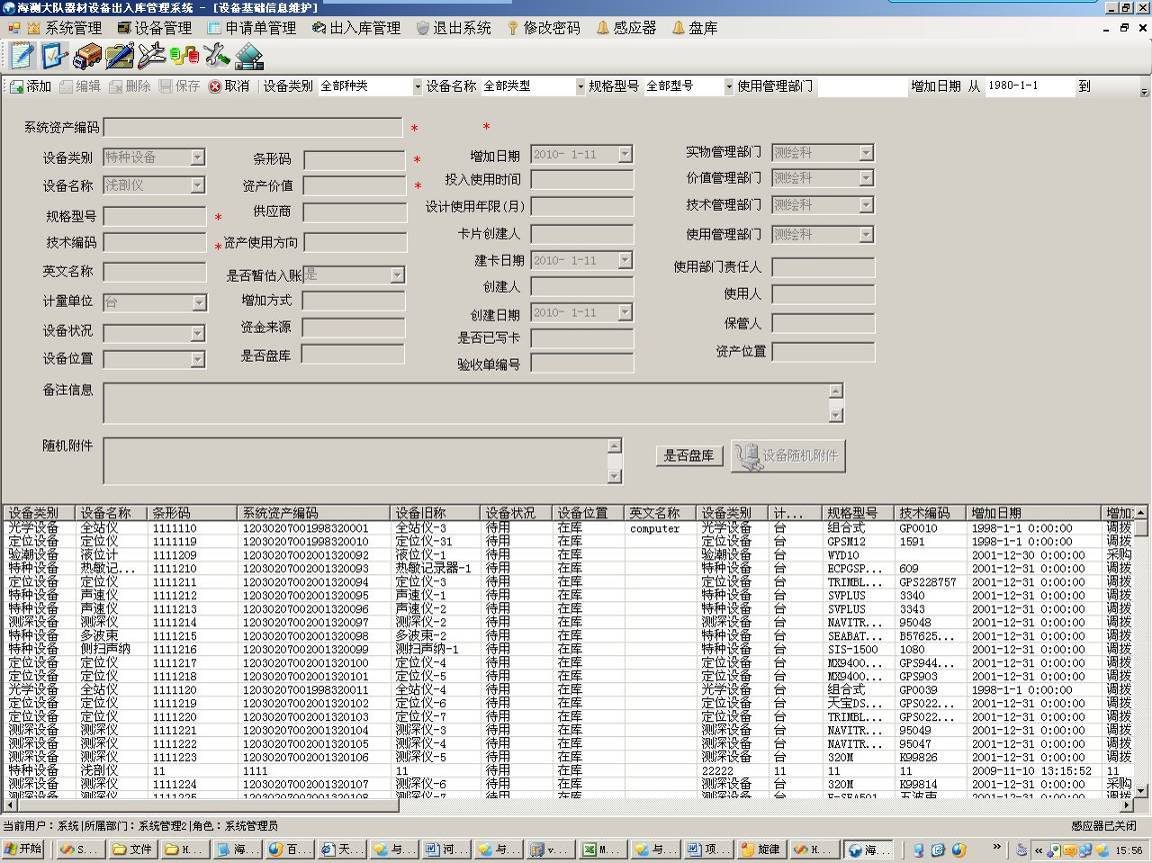1152x863 pixels.
Task: Open the 设备管理 menu
Action: pyautogui.click(x=154, y=28)
